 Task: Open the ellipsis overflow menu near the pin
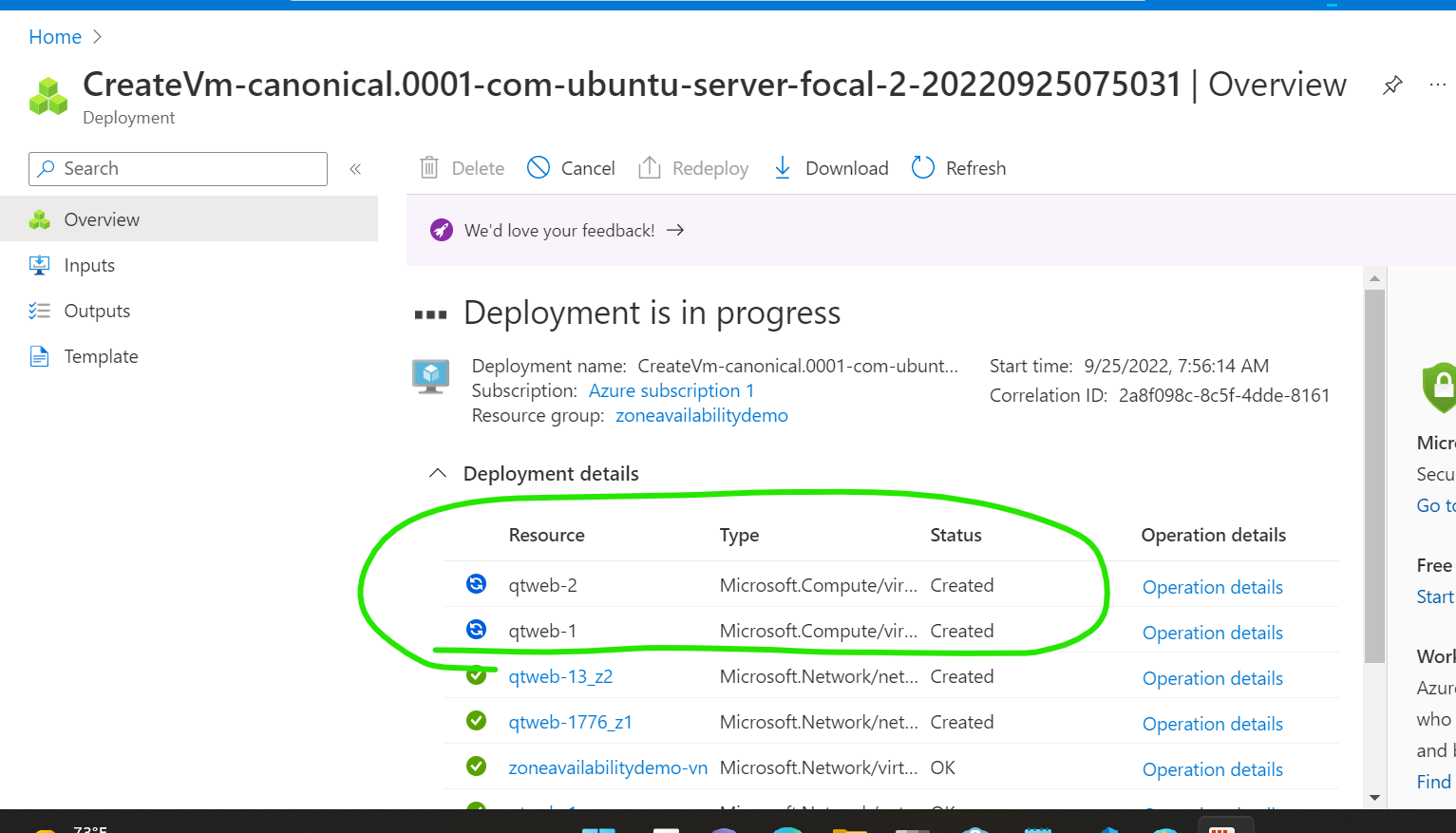[x=1437, y=85]
